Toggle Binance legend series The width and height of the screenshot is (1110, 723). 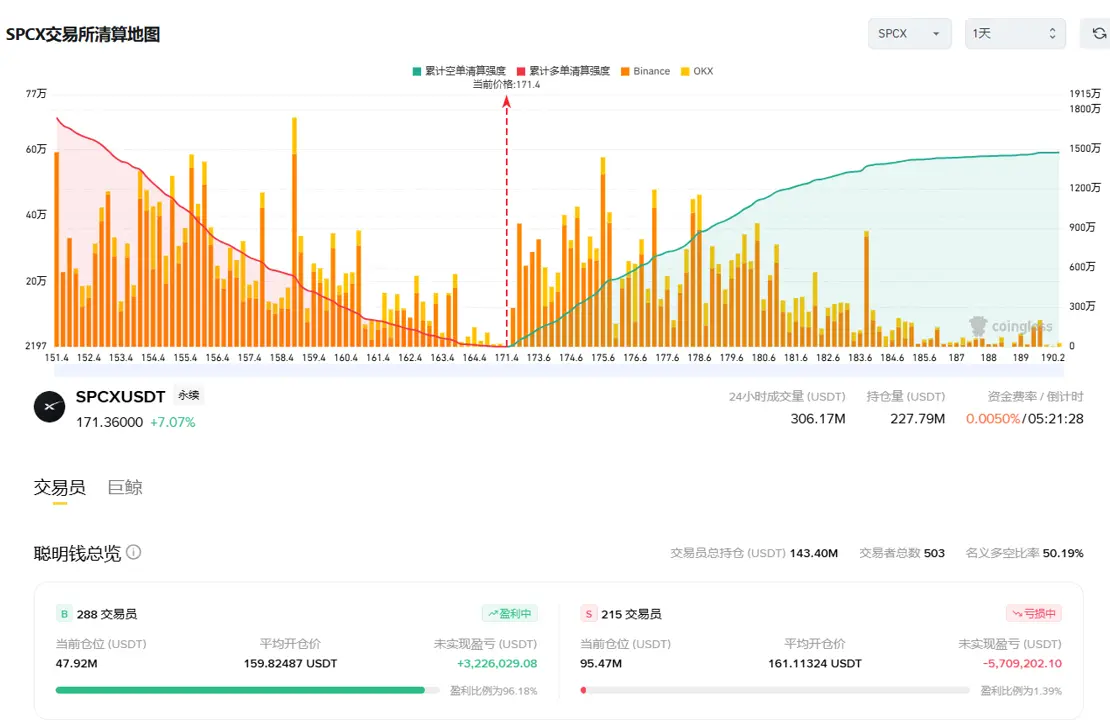pyautogui.click(x=645, y=71)
